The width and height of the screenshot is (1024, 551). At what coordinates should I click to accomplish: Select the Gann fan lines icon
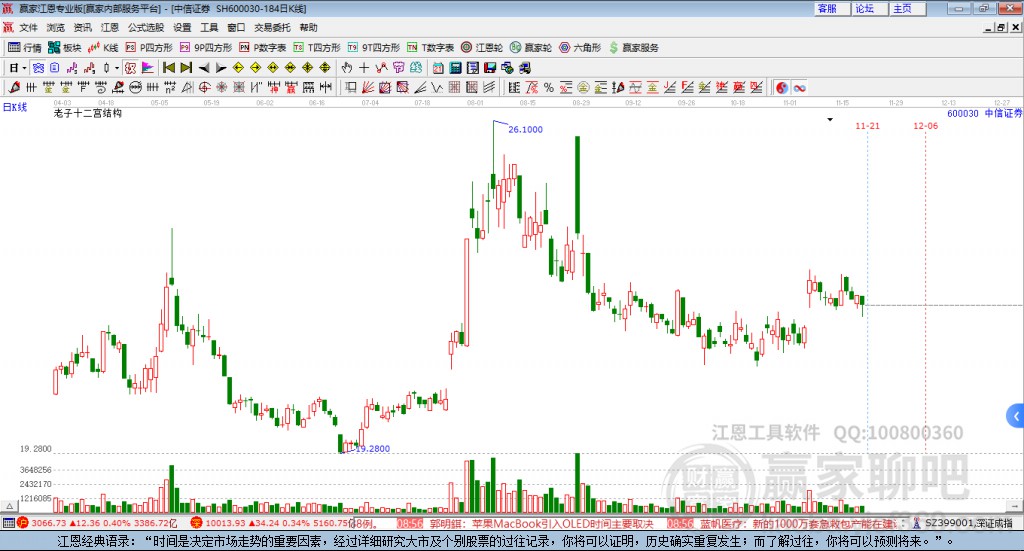point(368,87)
